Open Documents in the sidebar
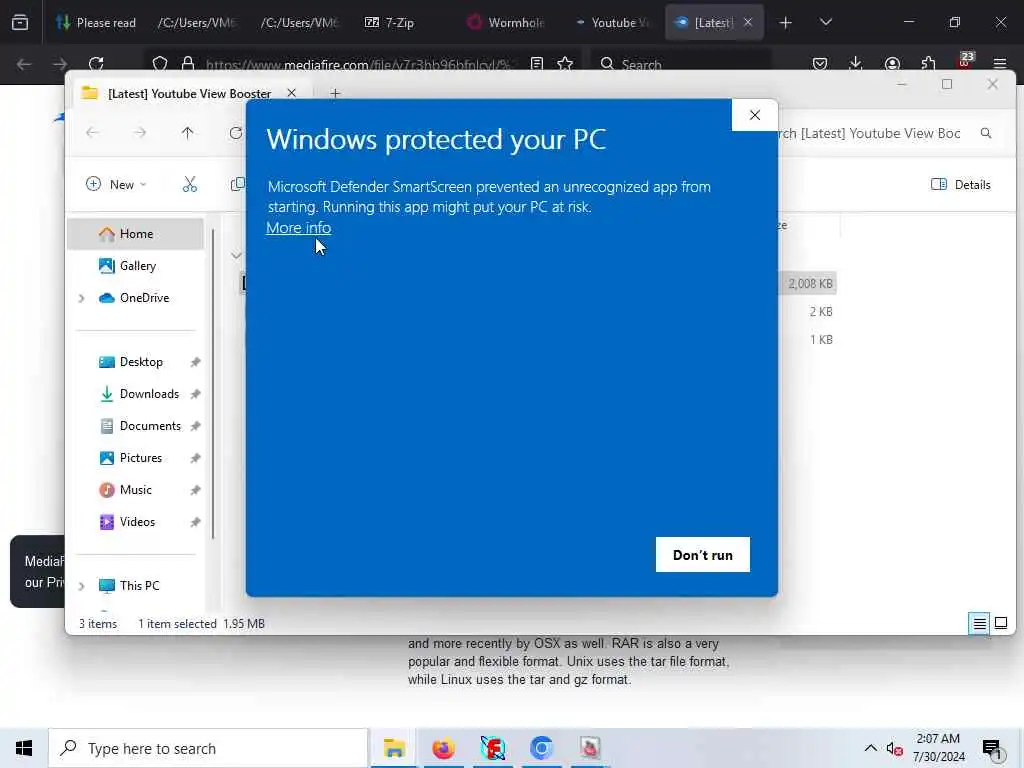The width and height of the screenshot is (1024, 768). [150, 426]
